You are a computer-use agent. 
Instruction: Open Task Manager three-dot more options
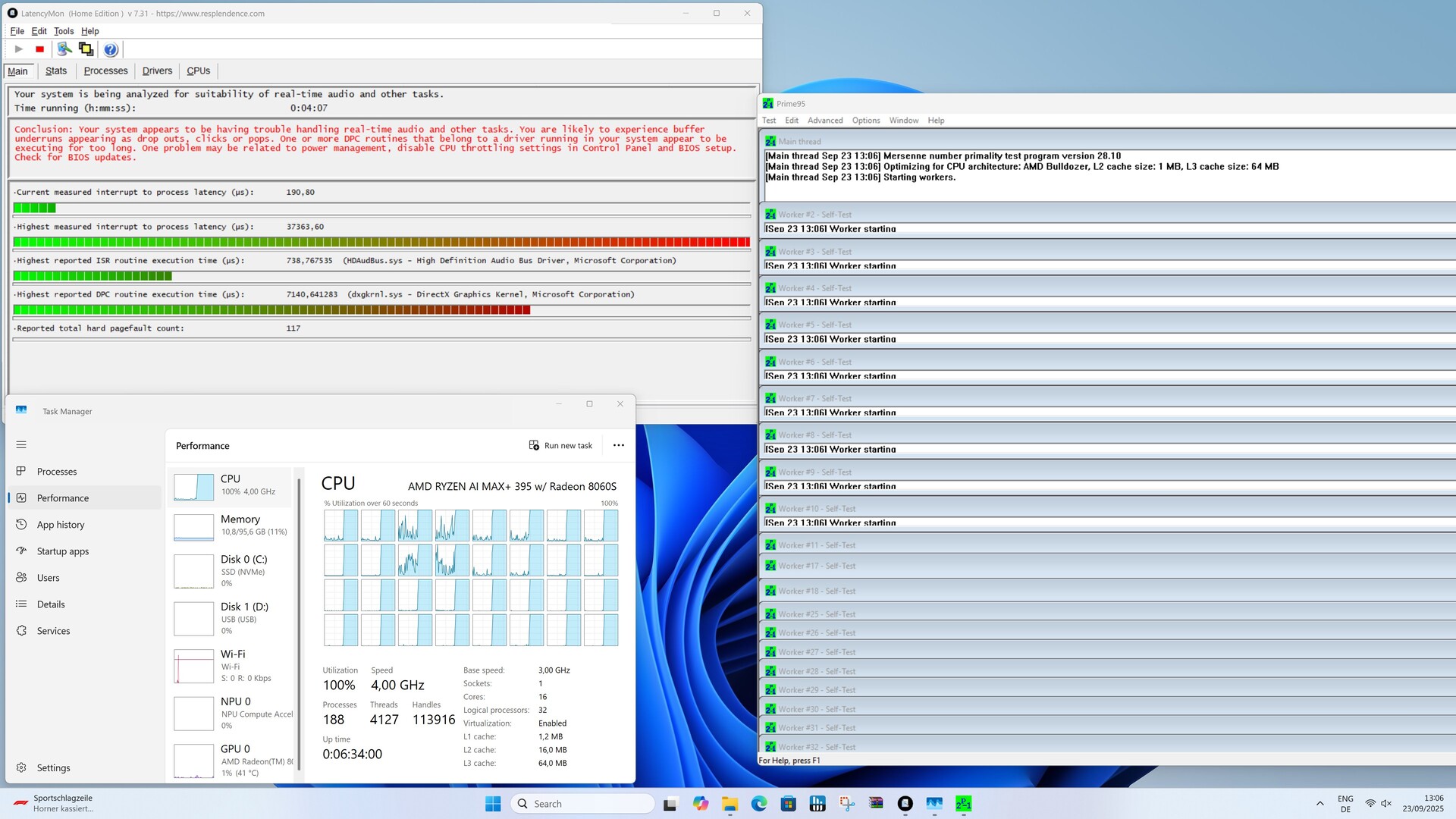point(618,446)
